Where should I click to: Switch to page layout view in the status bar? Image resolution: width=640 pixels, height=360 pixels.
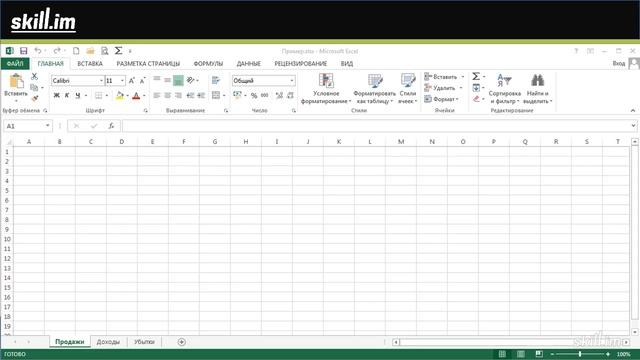point(521,354)
